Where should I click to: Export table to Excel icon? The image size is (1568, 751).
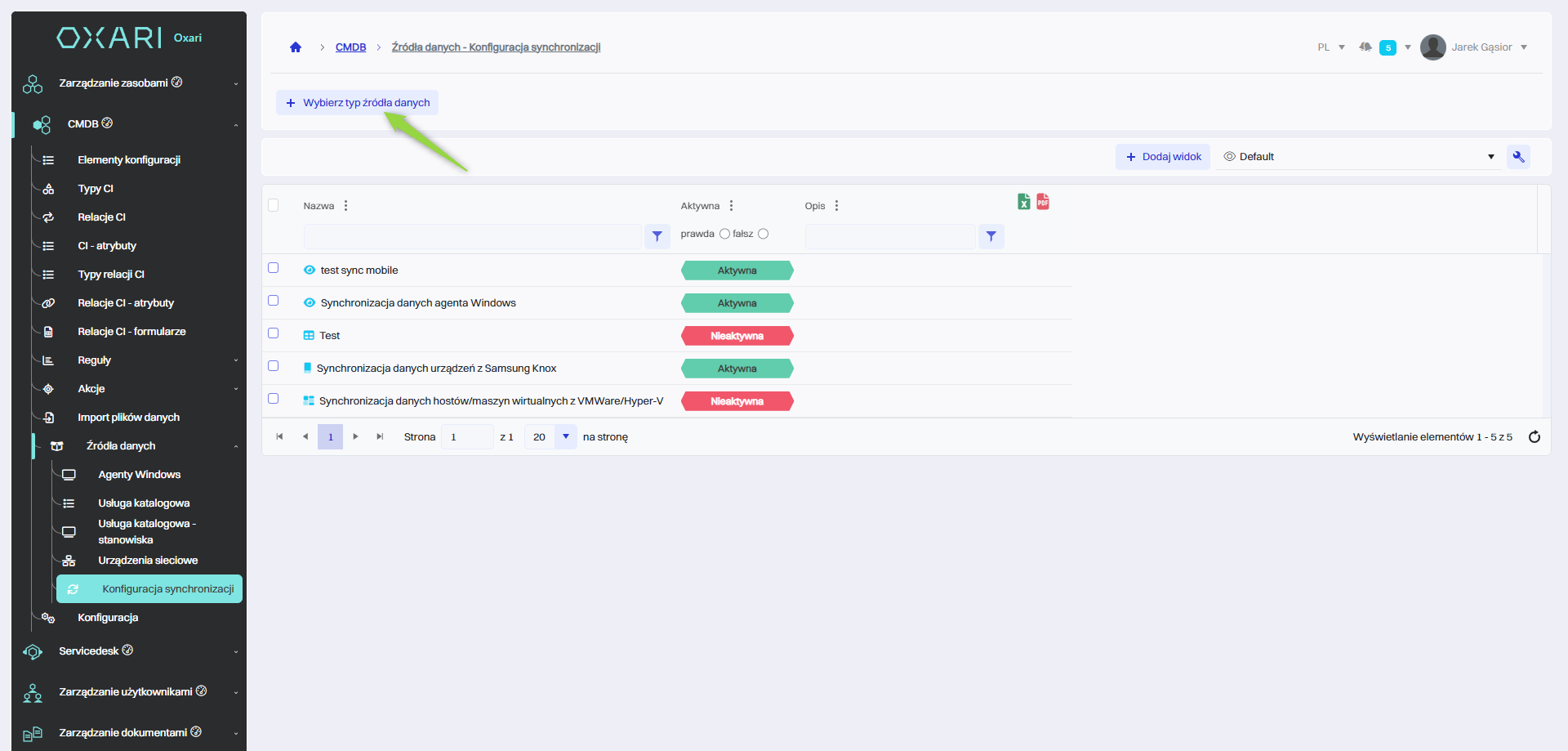tap(1023, 202)
